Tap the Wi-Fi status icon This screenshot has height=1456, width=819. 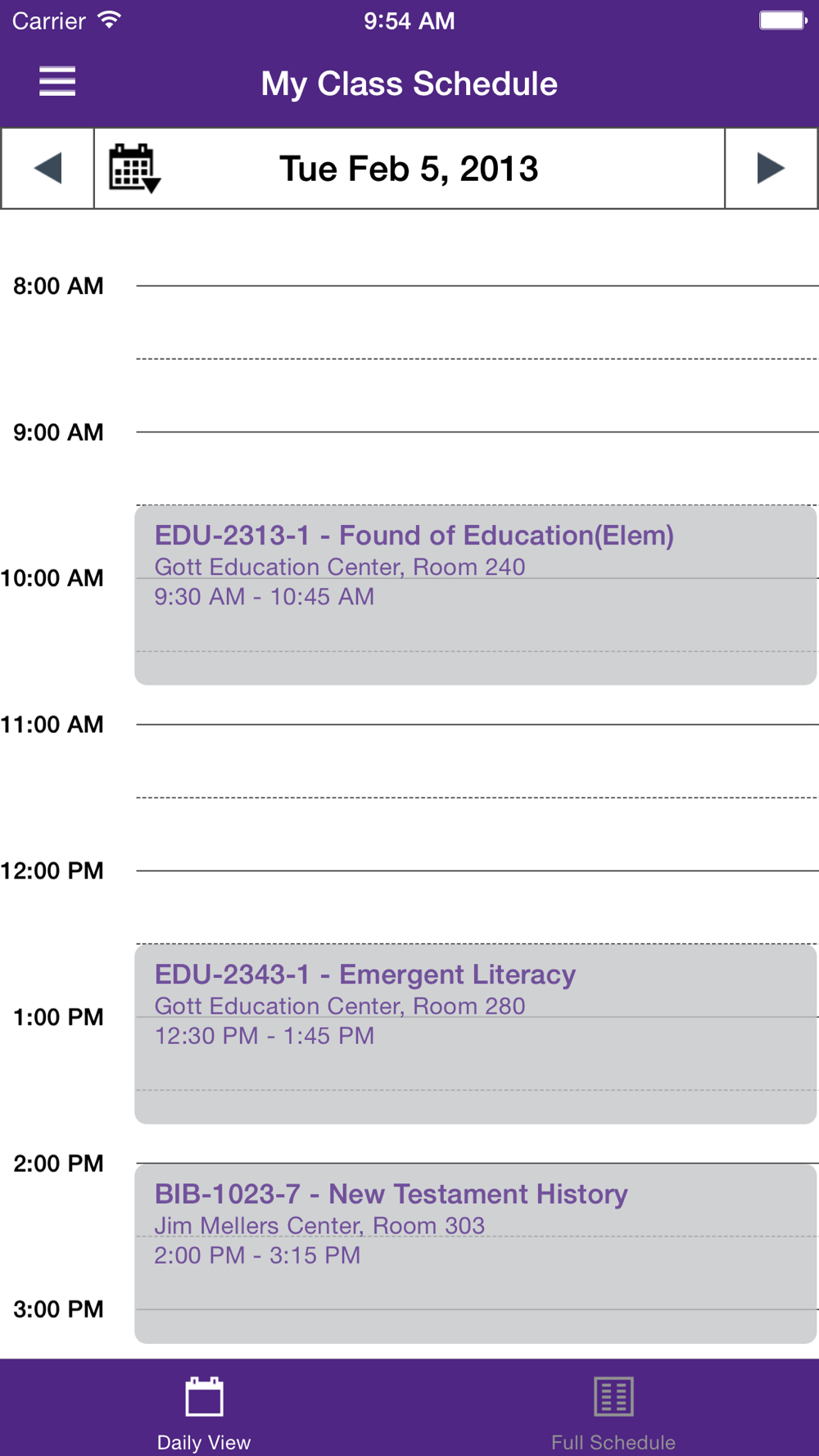pos(109,20)
